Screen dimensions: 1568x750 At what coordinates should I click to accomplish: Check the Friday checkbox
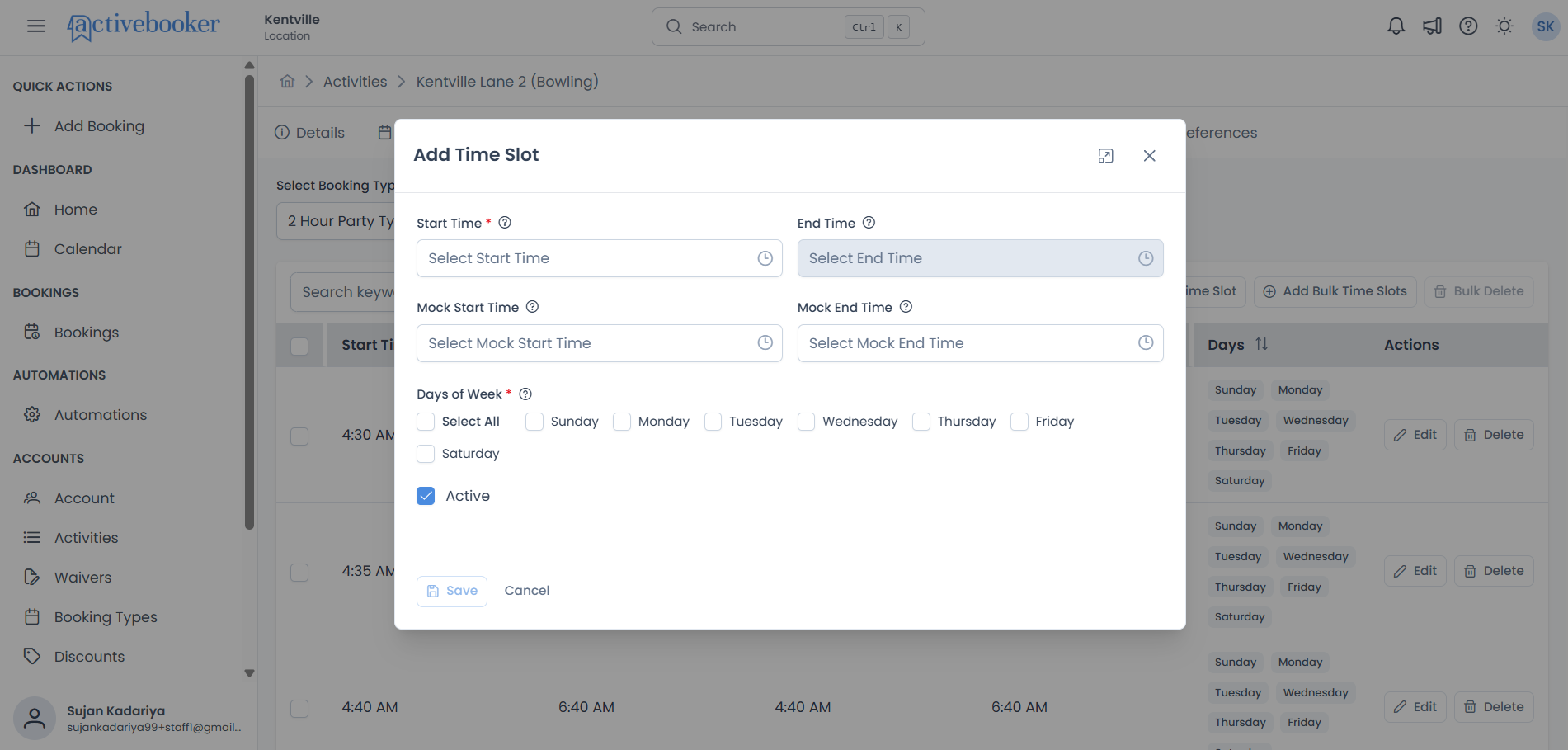tap(1019, 422)
